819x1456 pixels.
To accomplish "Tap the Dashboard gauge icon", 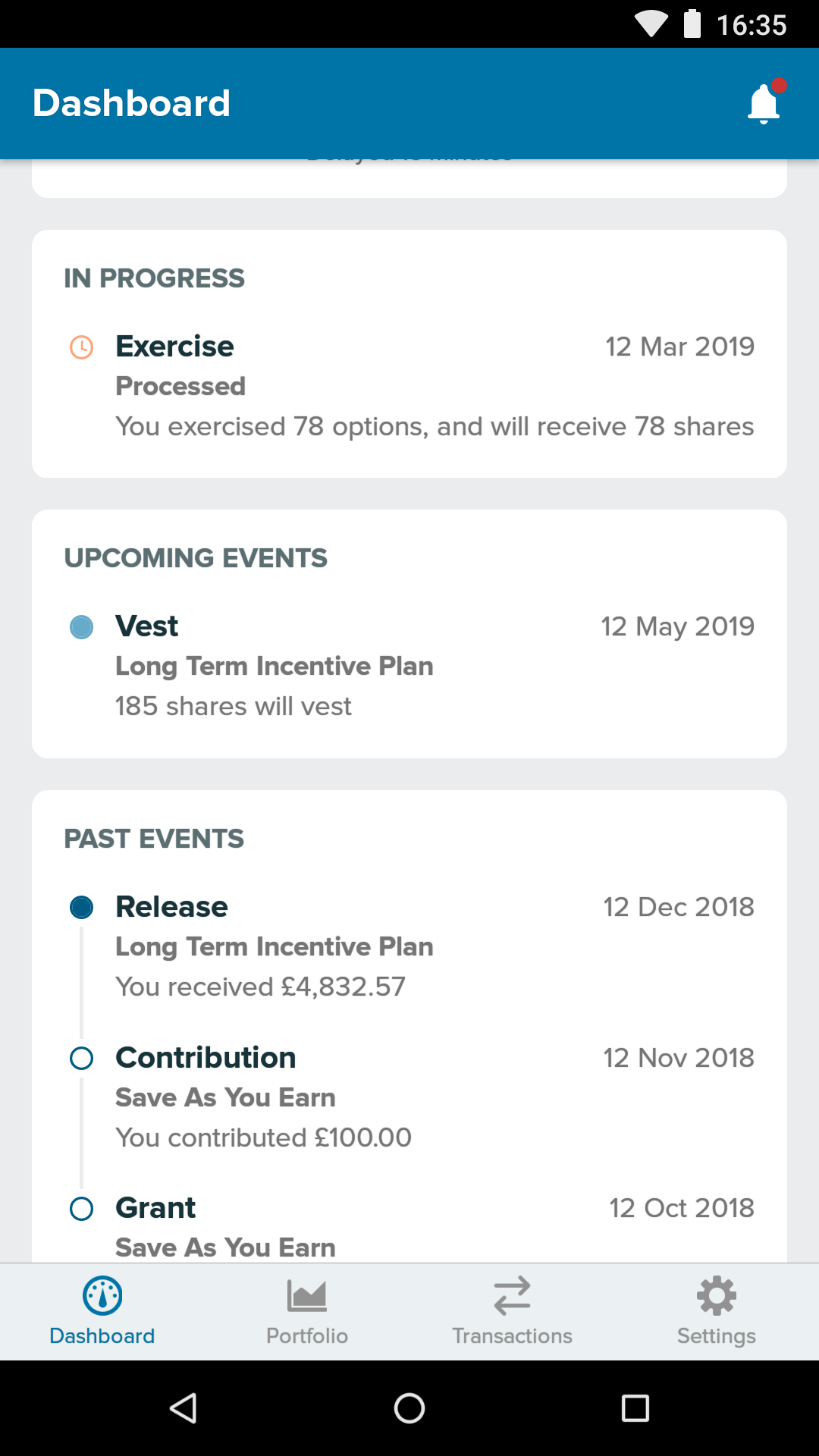I will [x=102, y=1296].
